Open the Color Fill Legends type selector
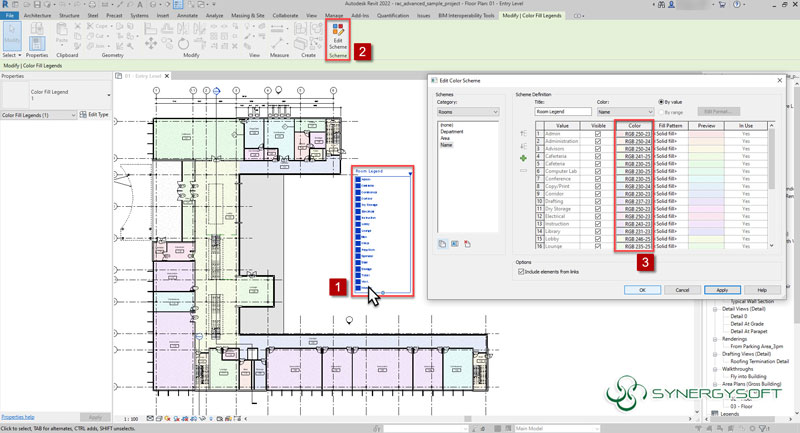The width and height of the screenshot is (800, 433). point(38,115)
